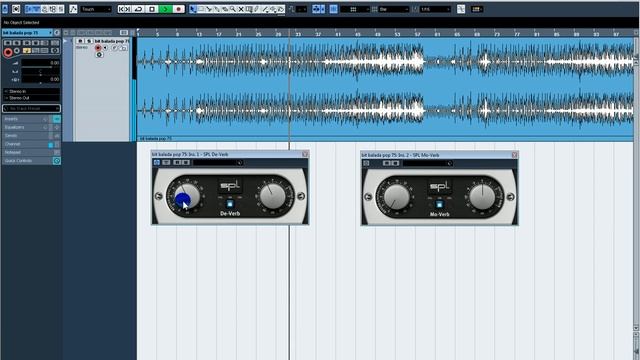Toggle Record Enable in the track list

click(x=98, y=48)
